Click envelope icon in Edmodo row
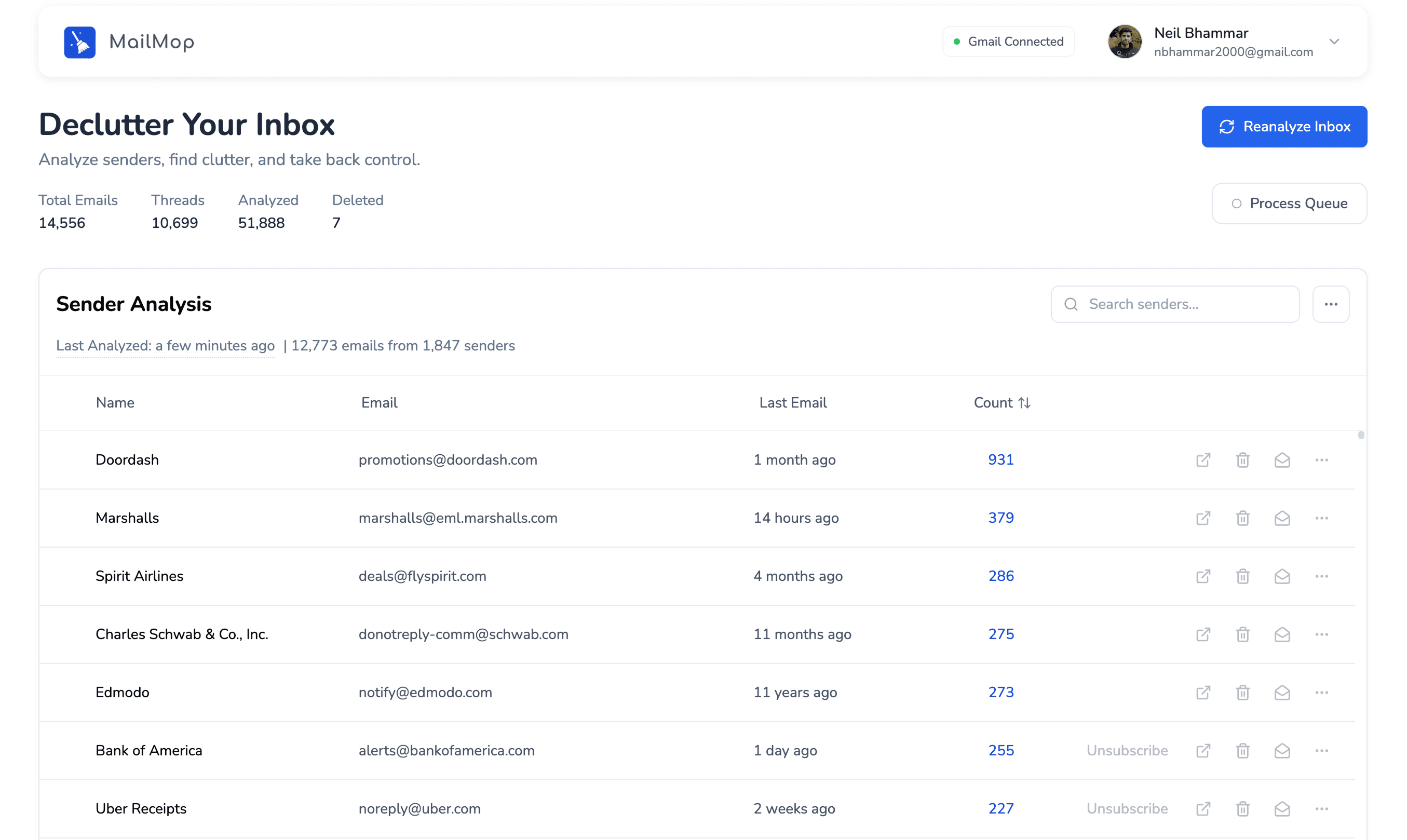This screenshot has width=1407, height=840. coord(1282,692)
